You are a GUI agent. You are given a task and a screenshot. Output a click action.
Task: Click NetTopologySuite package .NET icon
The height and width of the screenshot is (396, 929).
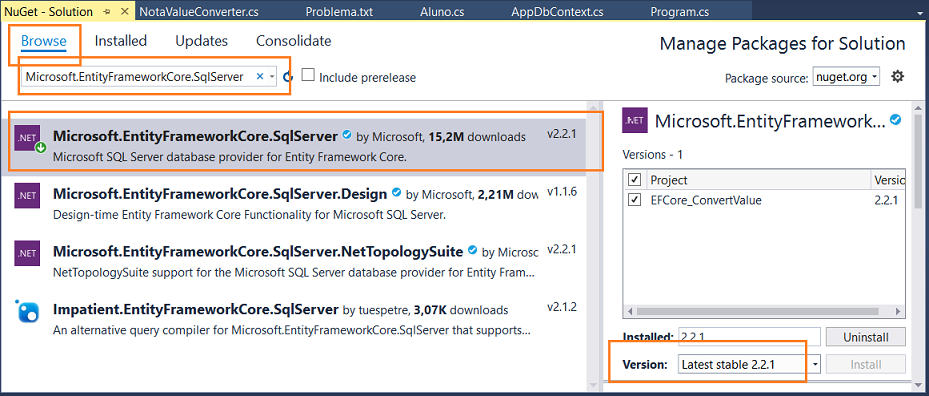tap(27, 253)
